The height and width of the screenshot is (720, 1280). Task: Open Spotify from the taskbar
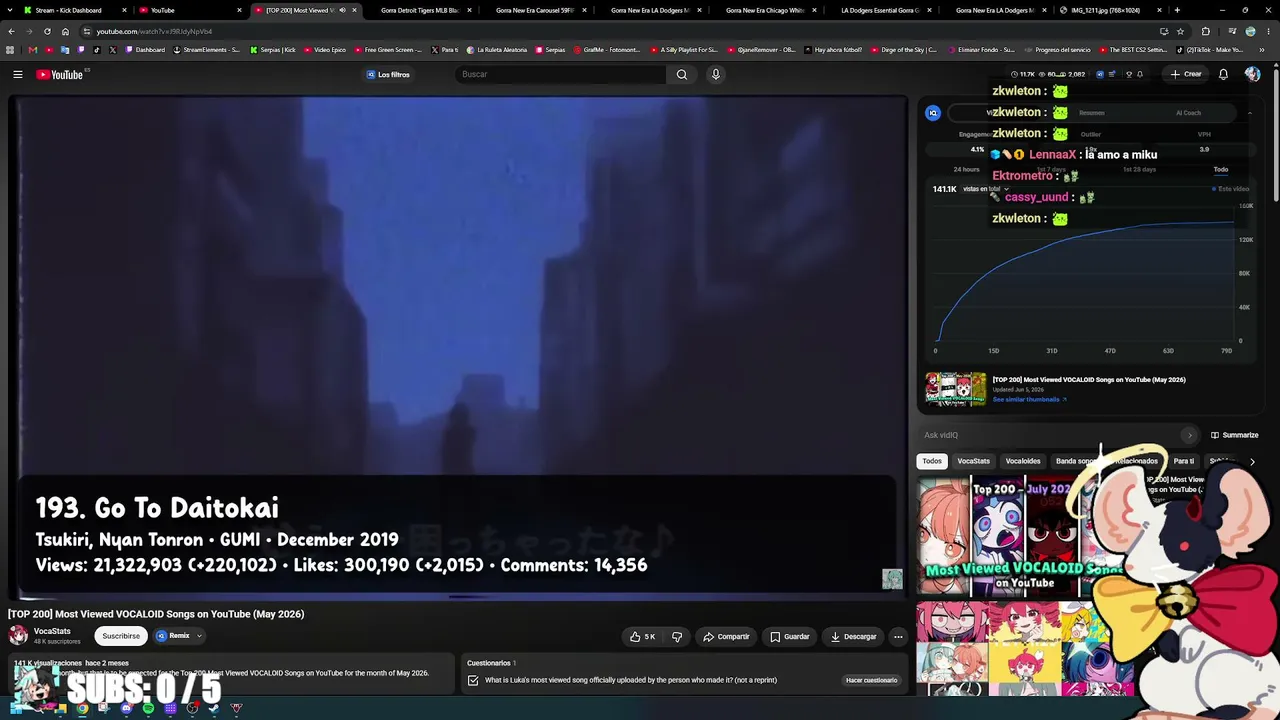148,708
